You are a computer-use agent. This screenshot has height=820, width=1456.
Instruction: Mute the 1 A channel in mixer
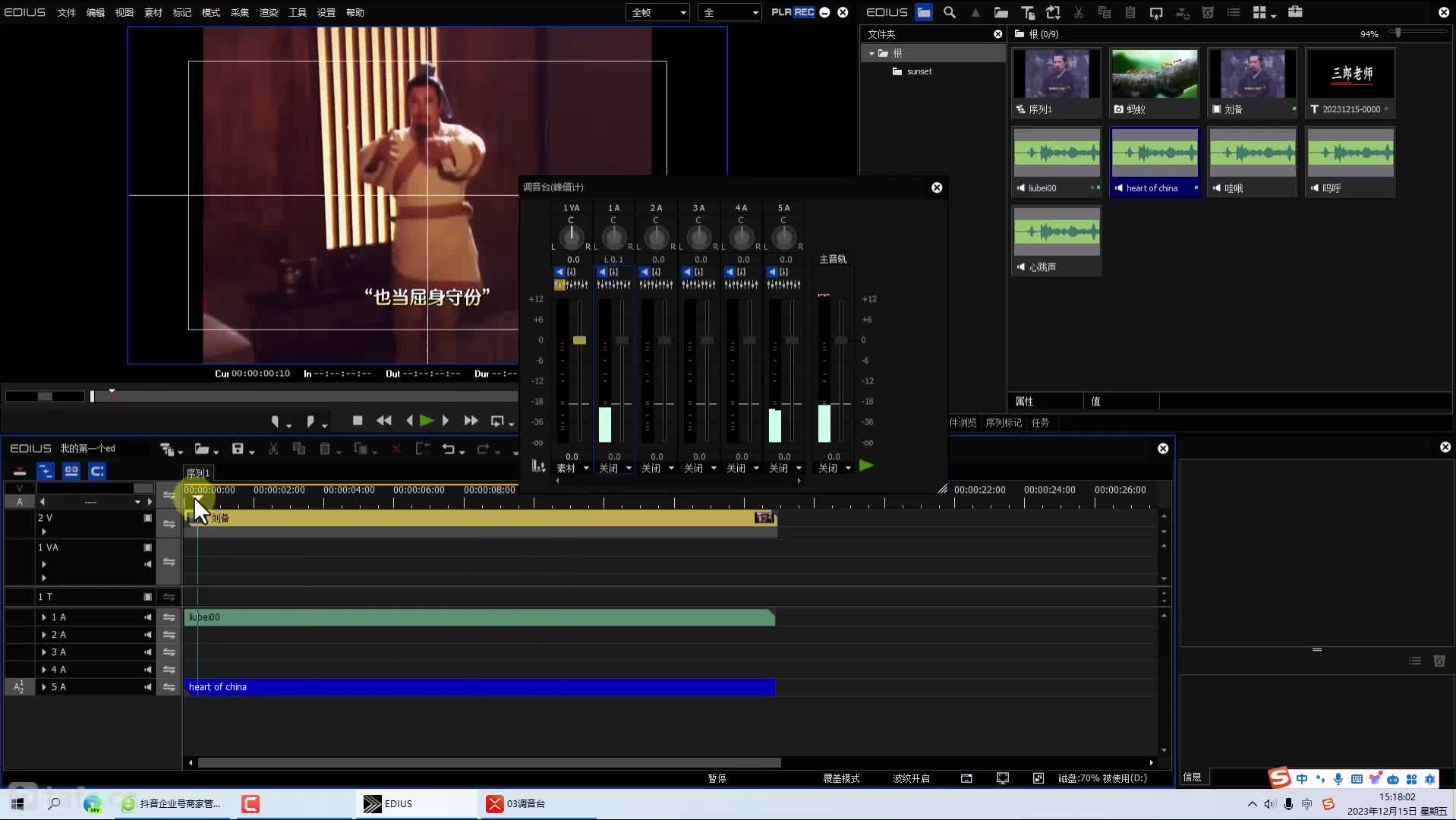click(x=602, y=272)
